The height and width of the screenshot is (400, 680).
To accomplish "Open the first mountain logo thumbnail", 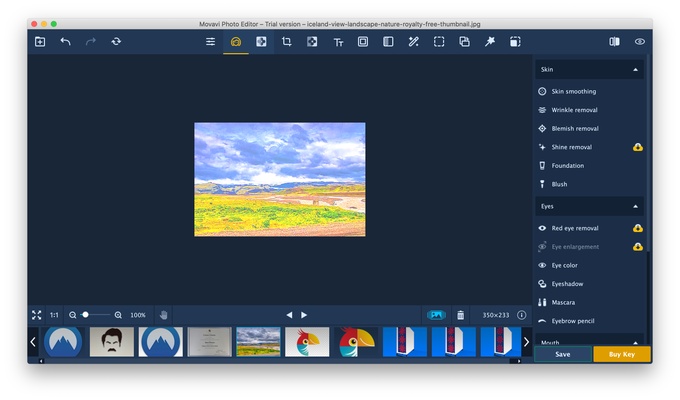I will pos(63,342).
